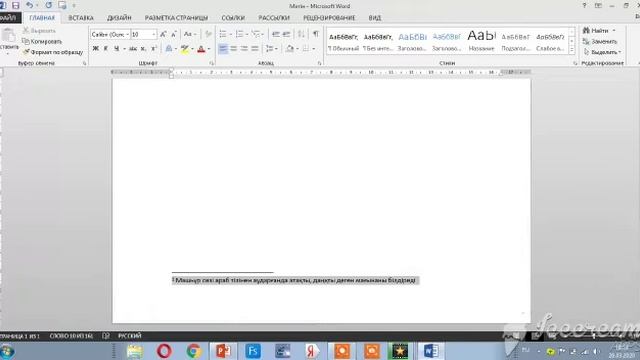Click the Save icon in quick access toolbar
The image size is (640, 360).
[16, 5]
